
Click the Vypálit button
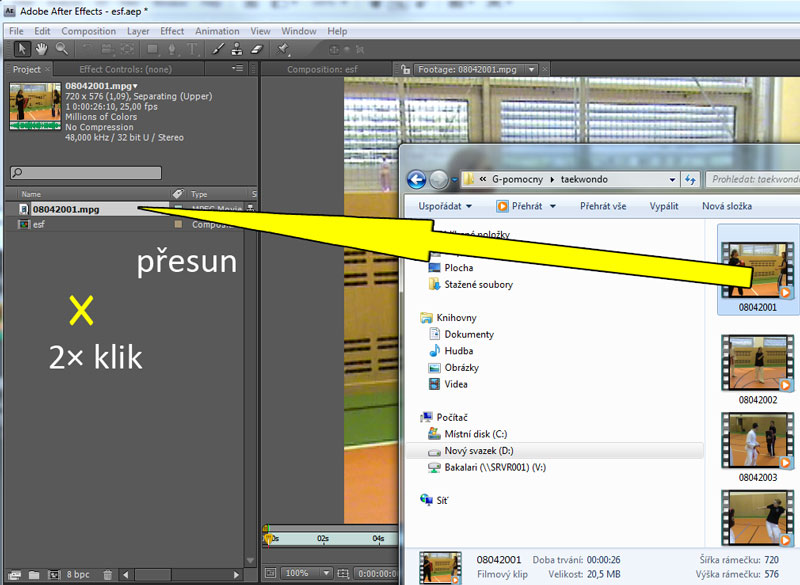point(663,206)
